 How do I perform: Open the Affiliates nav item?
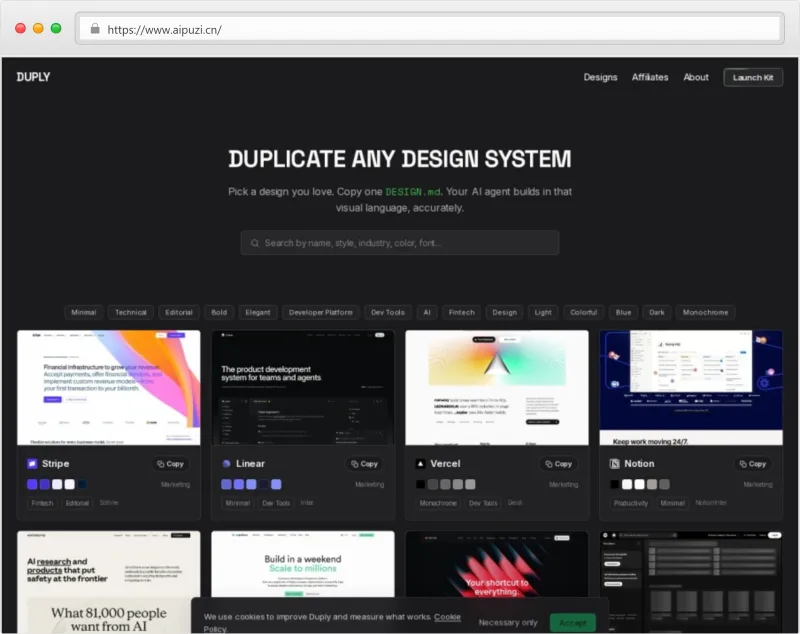point(650,77)
